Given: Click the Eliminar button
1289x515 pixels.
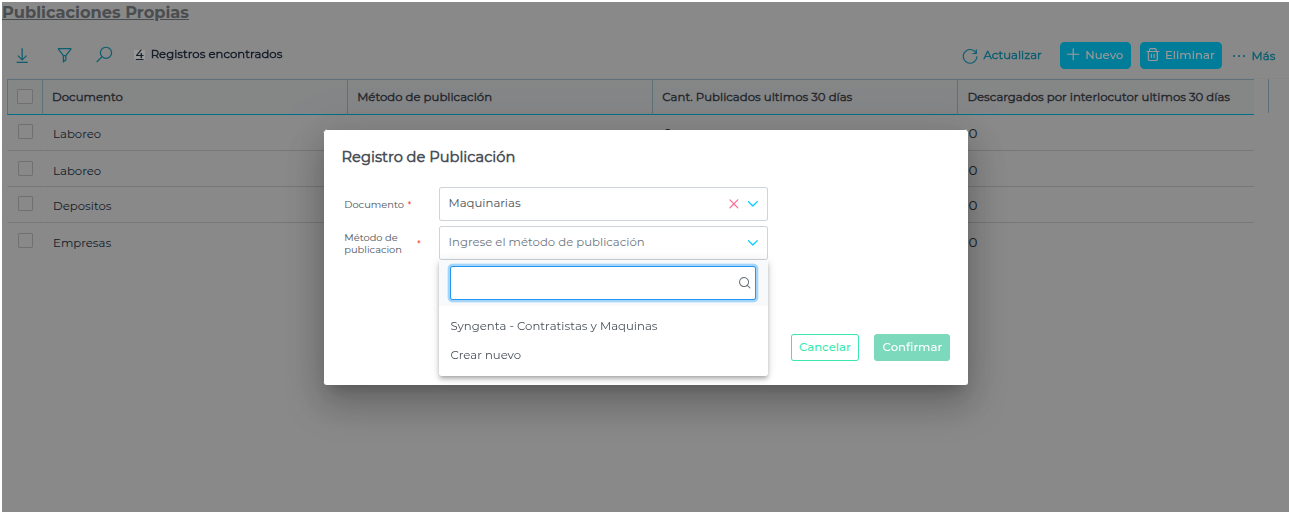Looking at the screenshot, I should (1181, 56).
